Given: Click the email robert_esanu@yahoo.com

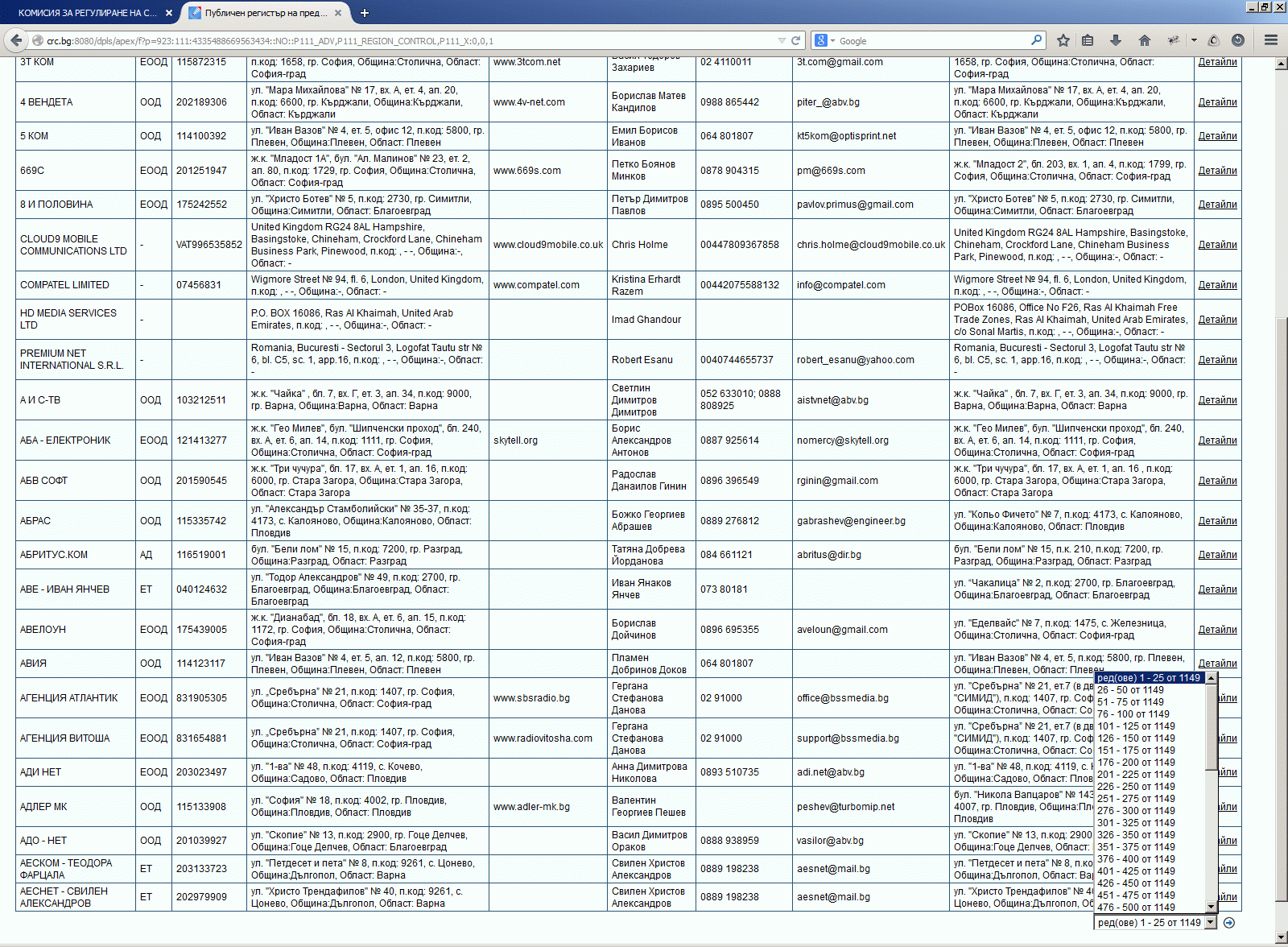Looking at the screenshot, I should [x=856, y=360].
